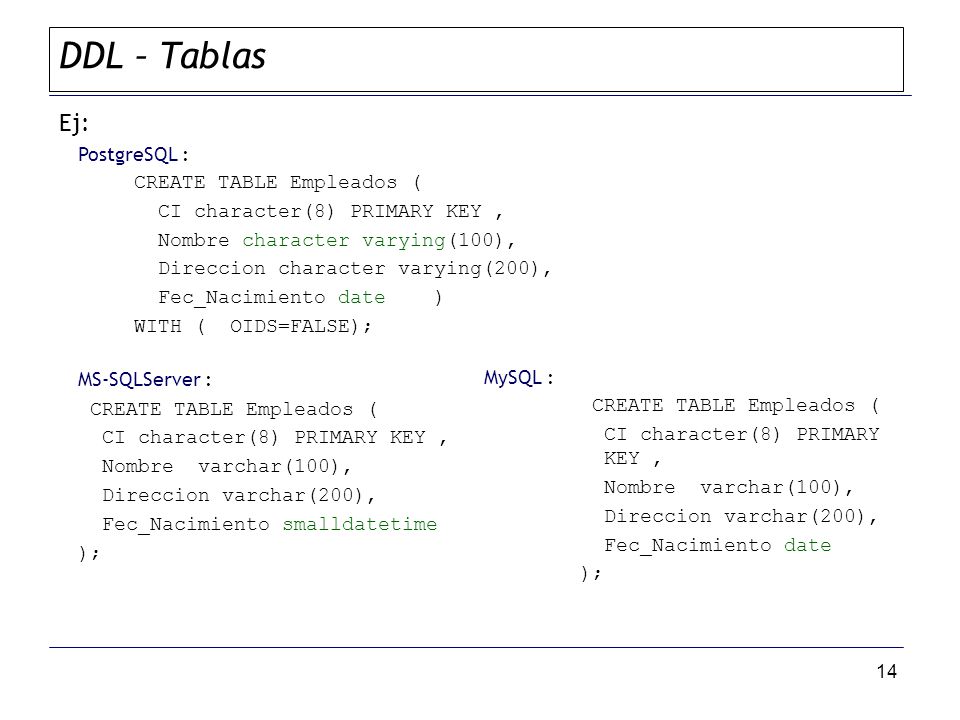
Task: Click PostgreSQL 'CREATE TABLE Empleados (' line
Action: [x=277, y=182]
